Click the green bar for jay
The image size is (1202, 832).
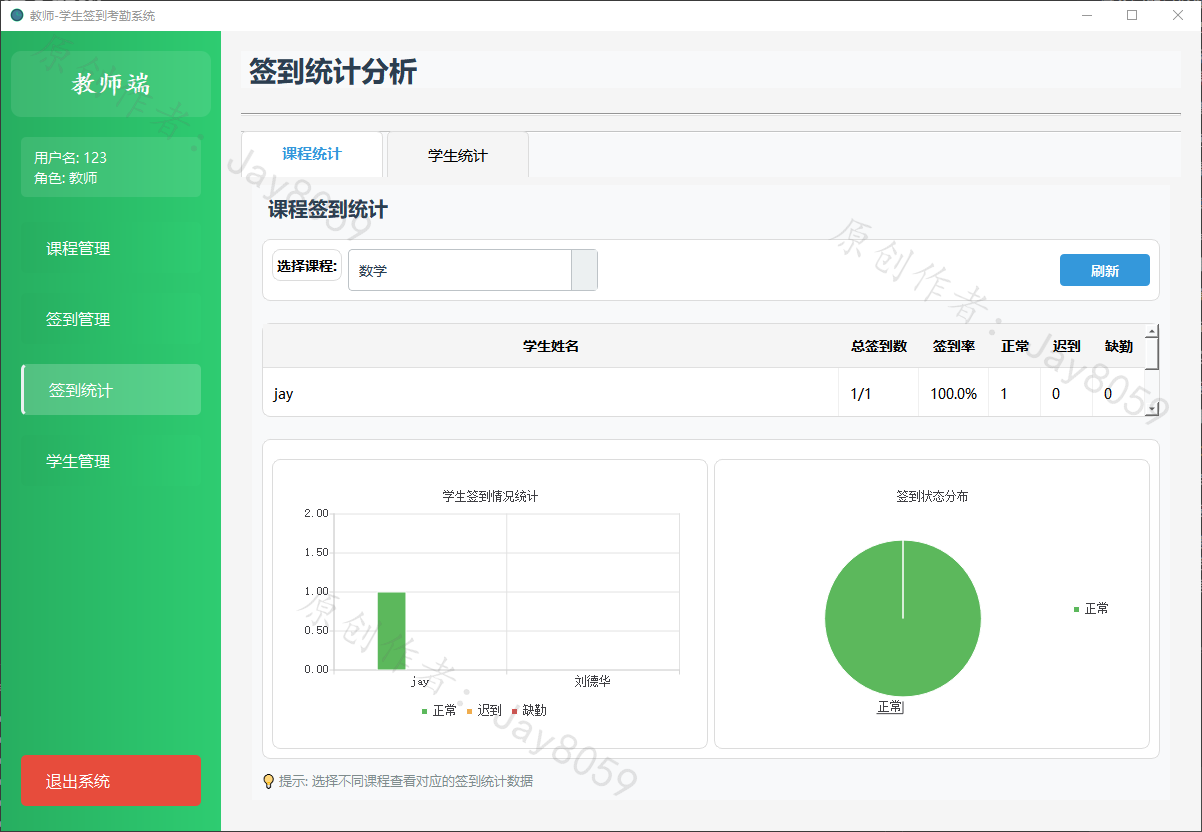click(391, 631)
